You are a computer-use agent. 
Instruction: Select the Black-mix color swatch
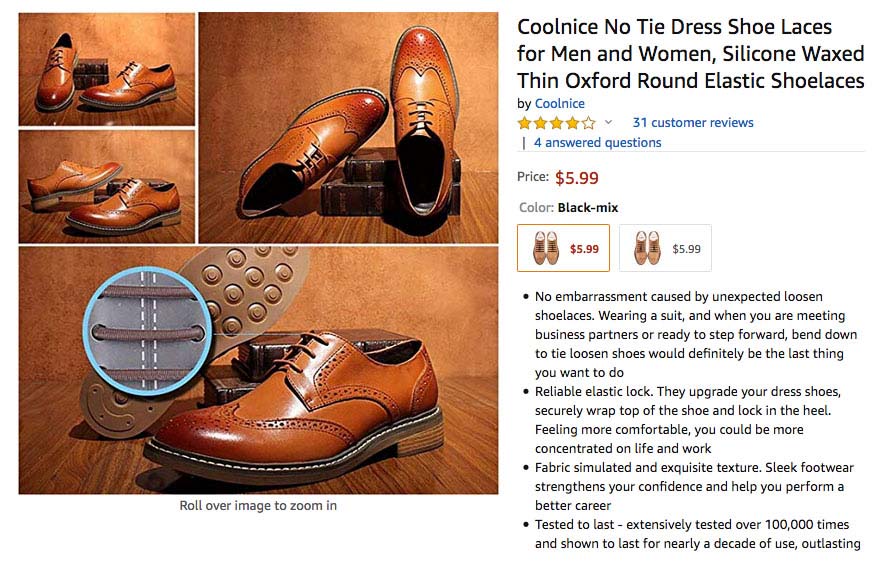(x=563, y=248)
